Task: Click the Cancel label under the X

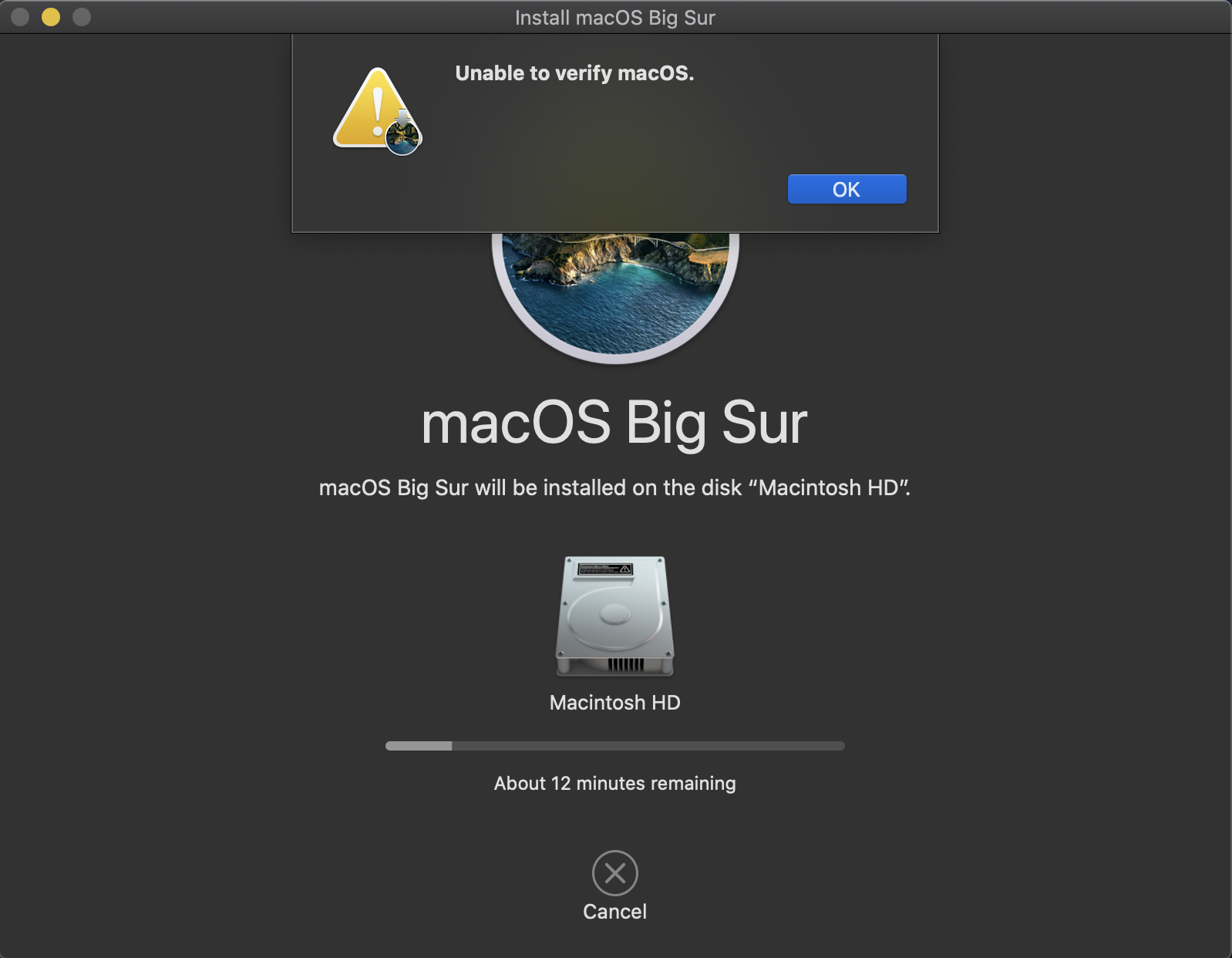Action: point(615,912)
